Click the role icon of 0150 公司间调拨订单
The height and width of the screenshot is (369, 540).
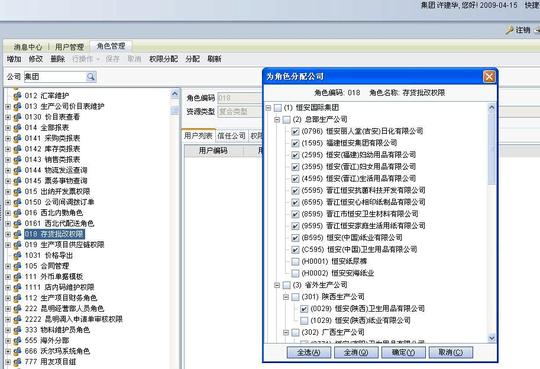(x=17, y=202)
